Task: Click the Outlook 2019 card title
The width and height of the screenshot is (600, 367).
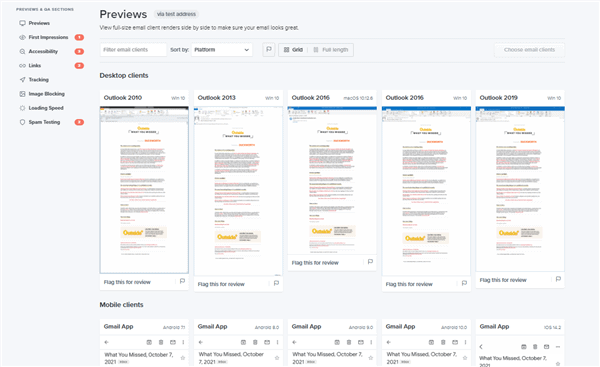Action: click(x=499, y=98)
